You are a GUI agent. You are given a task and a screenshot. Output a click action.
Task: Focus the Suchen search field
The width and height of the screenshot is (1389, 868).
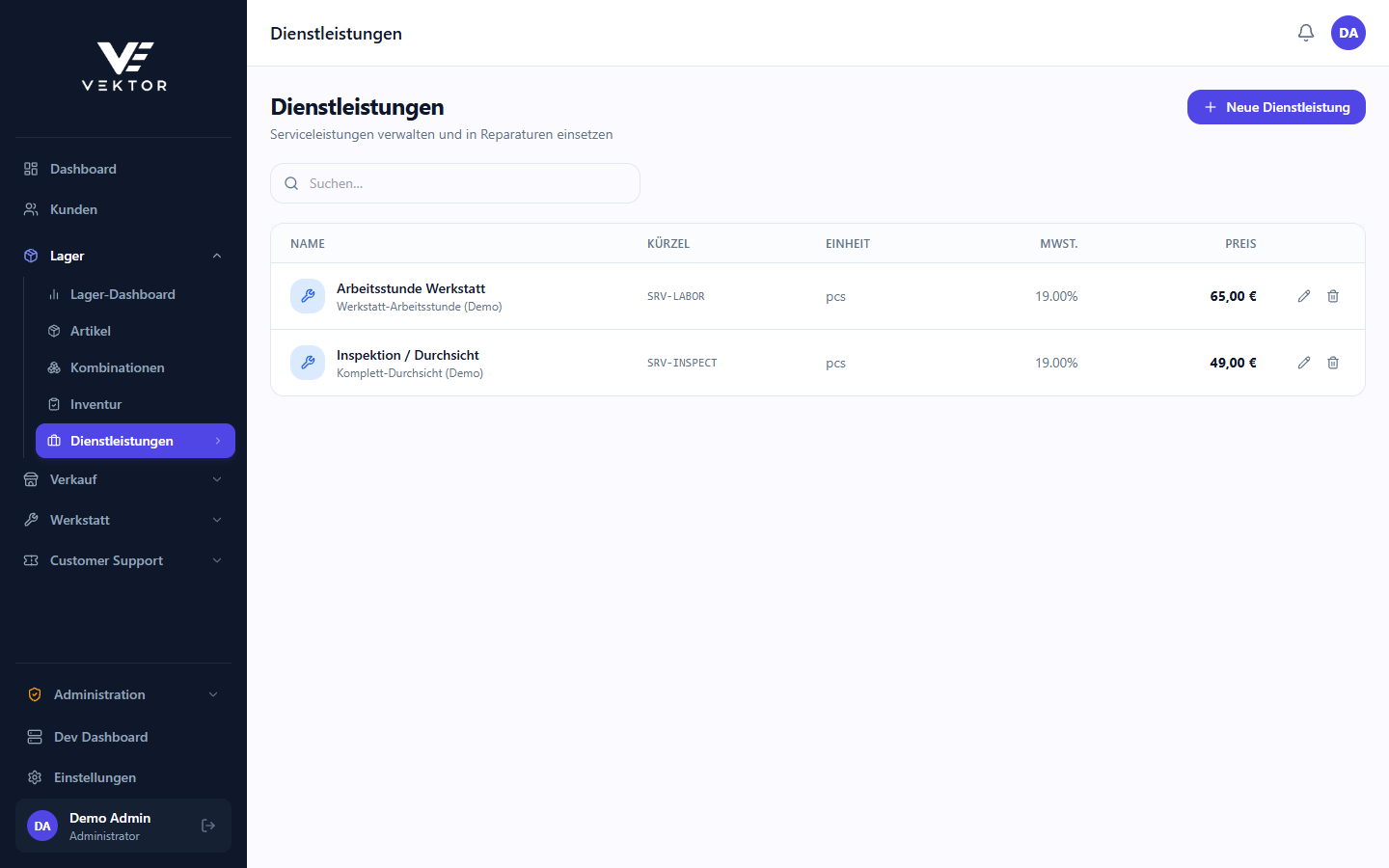tap(455, 183)
